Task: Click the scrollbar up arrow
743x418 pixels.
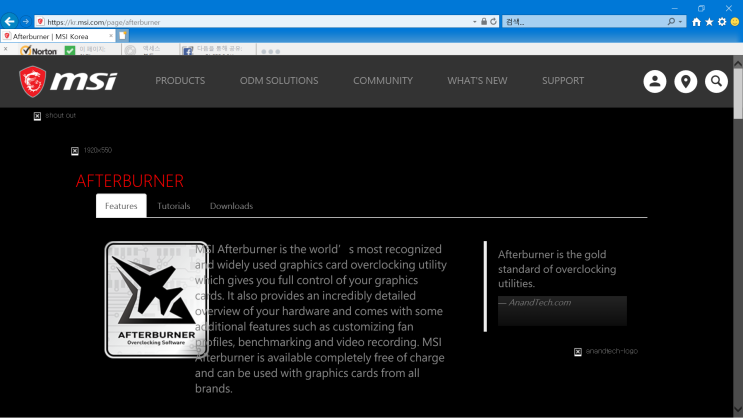Action: pyautogui.click(x=738, y=63)
